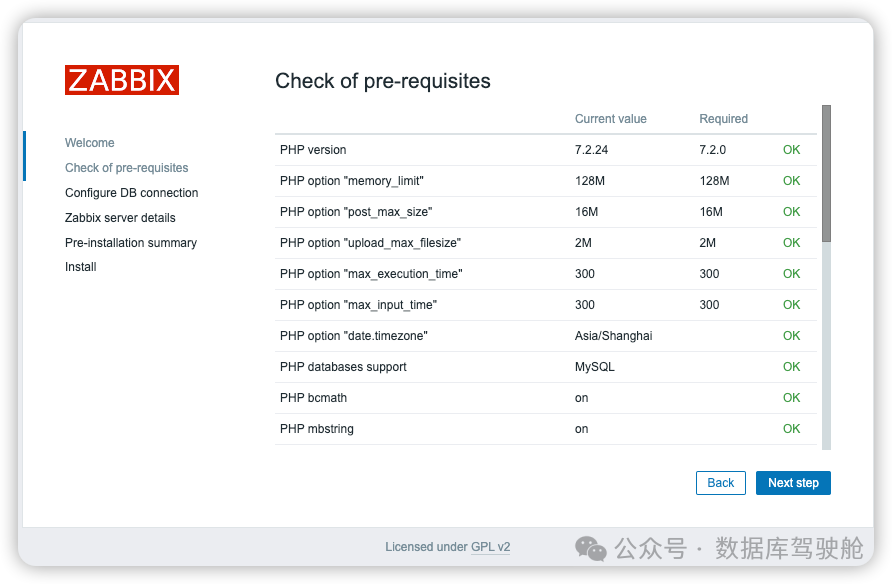Click the WeChat watermark icon
892x584 pixels.
pyautogui.click(x=590, y=548)
